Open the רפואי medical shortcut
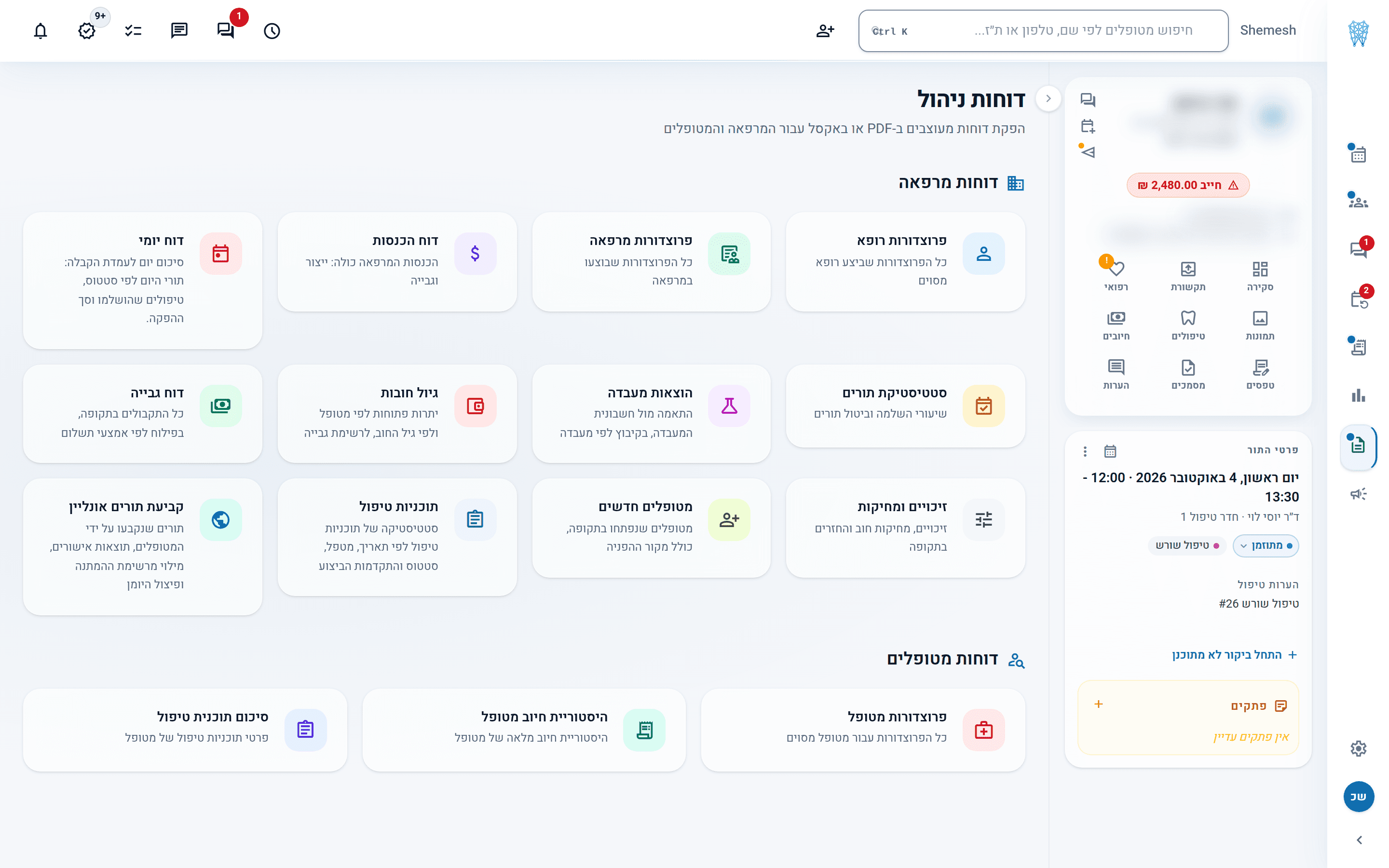Viewport: 1389px width, 868px height. 1116,275
